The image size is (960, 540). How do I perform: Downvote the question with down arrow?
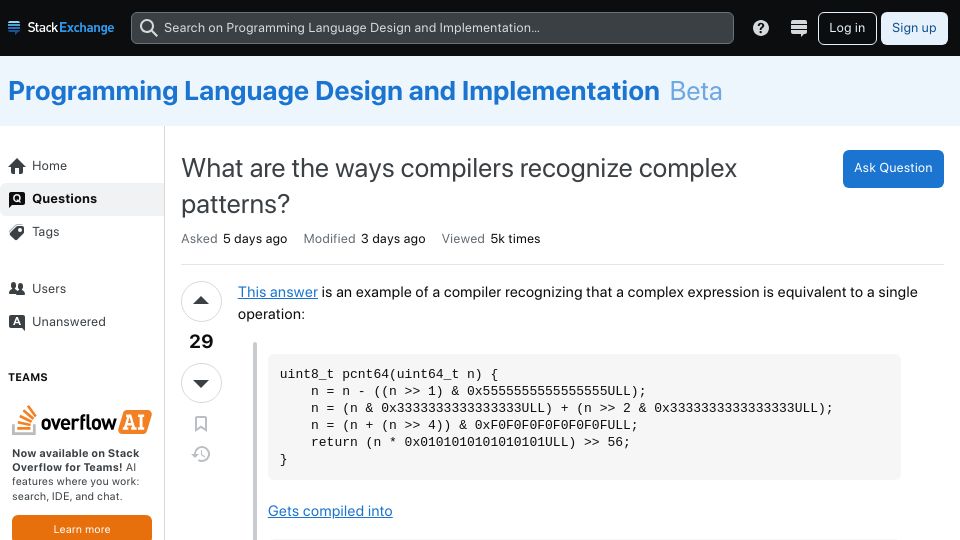tap(201, 383)
